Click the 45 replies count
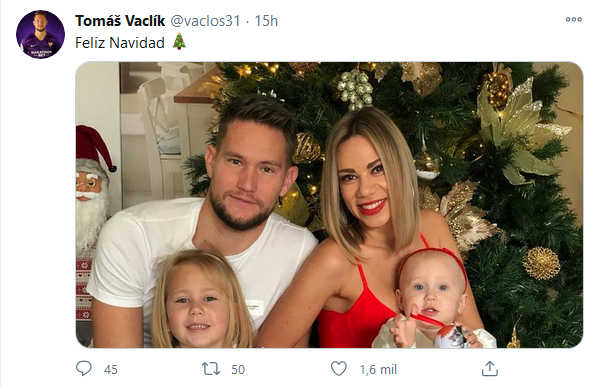The height and width of the screenshot is (388, 598). pos(111,369)
